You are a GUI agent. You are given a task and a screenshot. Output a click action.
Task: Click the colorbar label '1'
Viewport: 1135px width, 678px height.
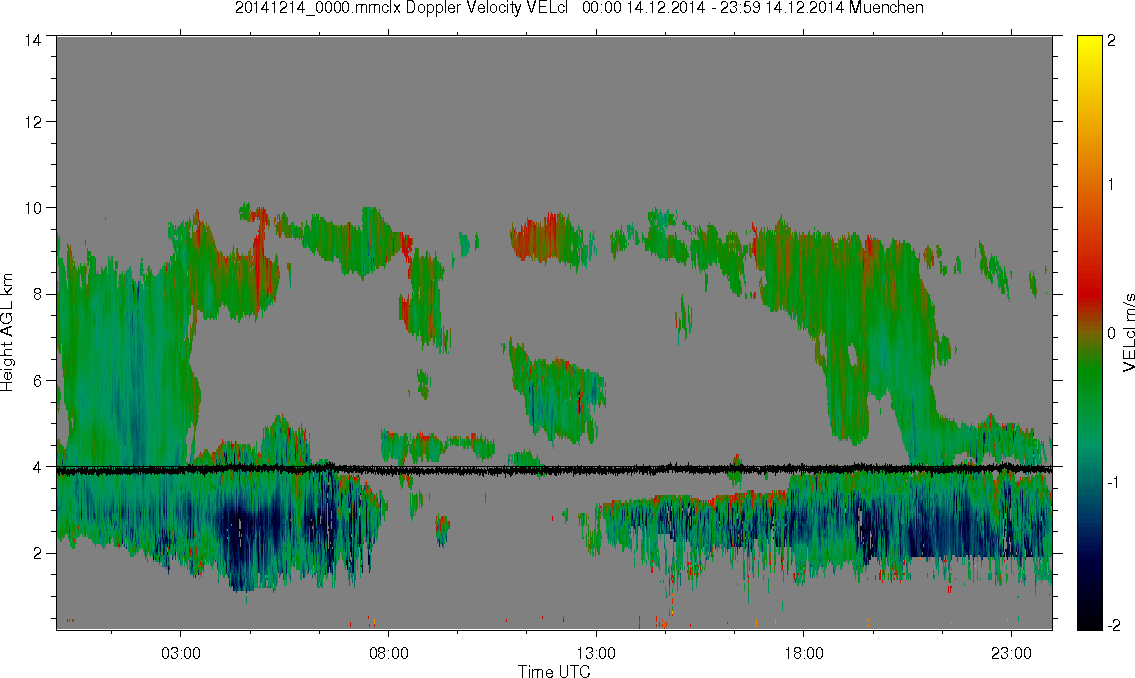(x=1112, y=185)
